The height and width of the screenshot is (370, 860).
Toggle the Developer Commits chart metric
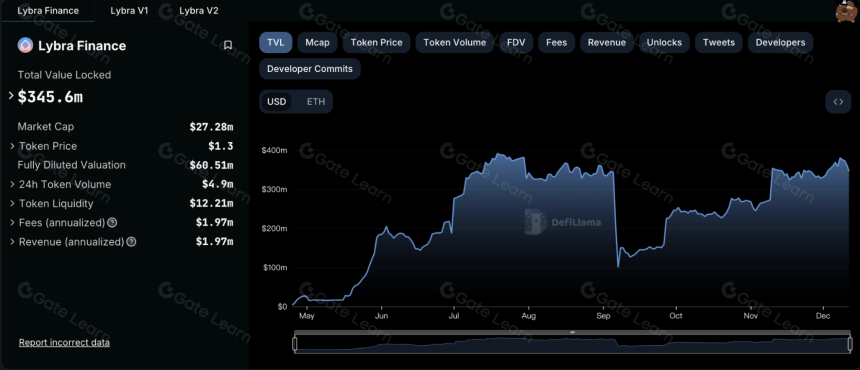point(310,69)
